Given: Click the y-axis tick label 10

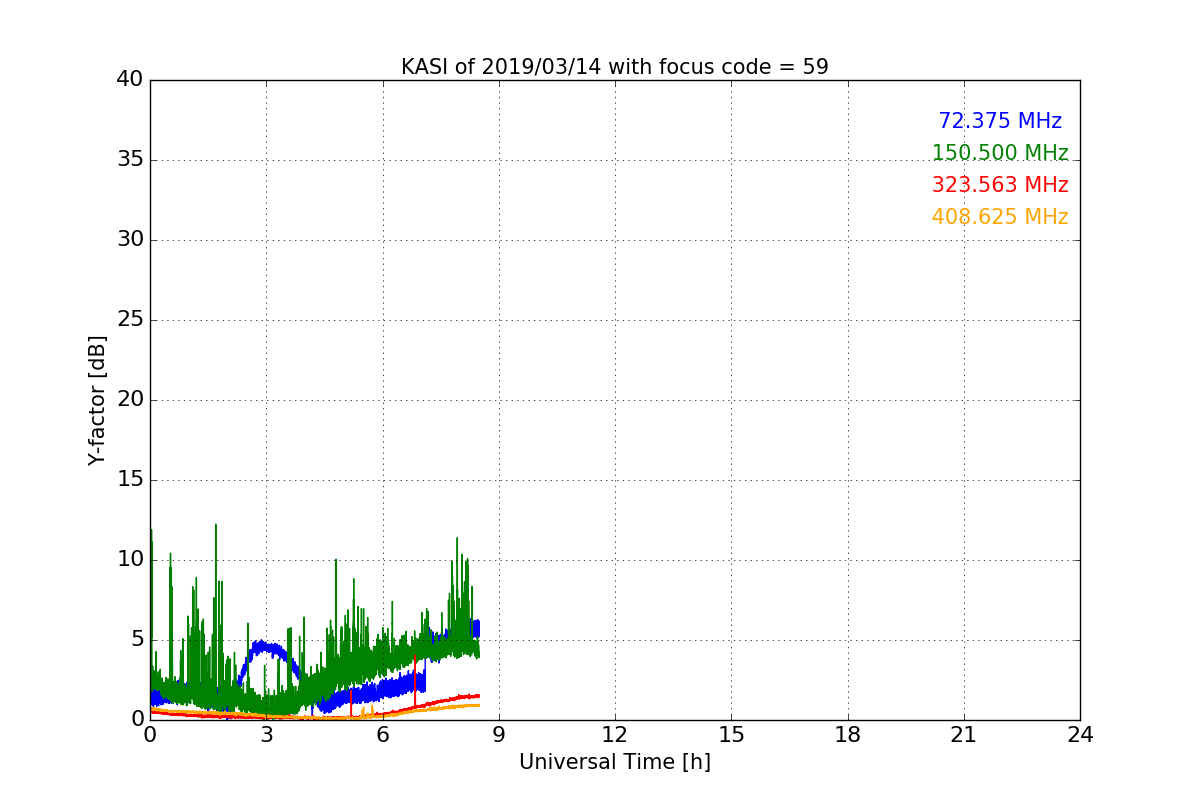Looking at the screenshot, I should [130, 560].
